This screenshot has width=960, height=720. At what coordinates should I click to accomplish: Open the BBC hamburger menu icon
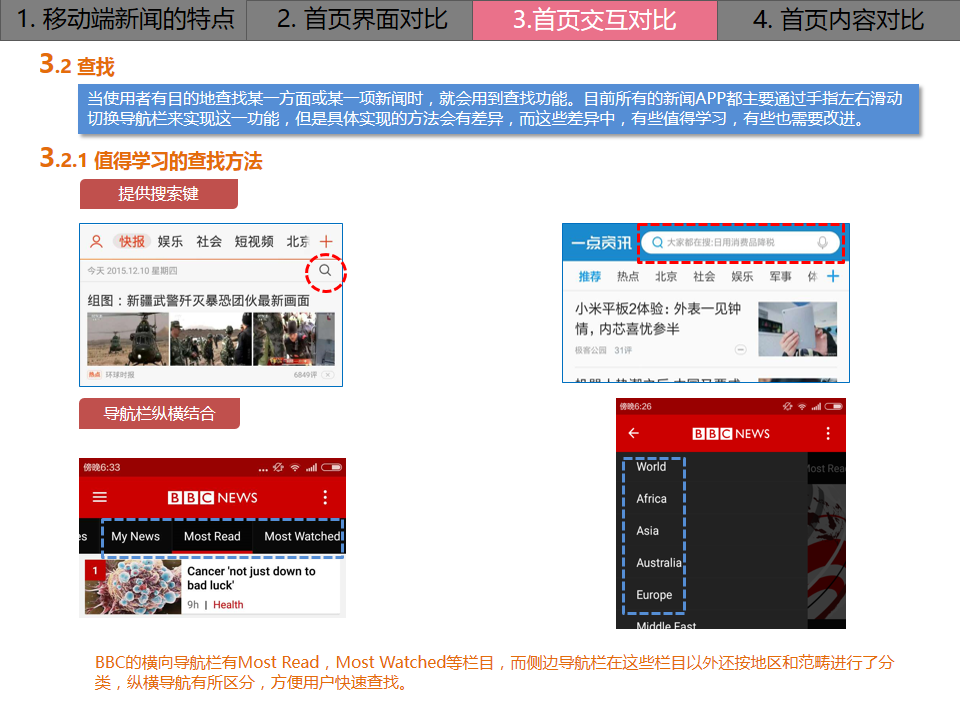100,497
